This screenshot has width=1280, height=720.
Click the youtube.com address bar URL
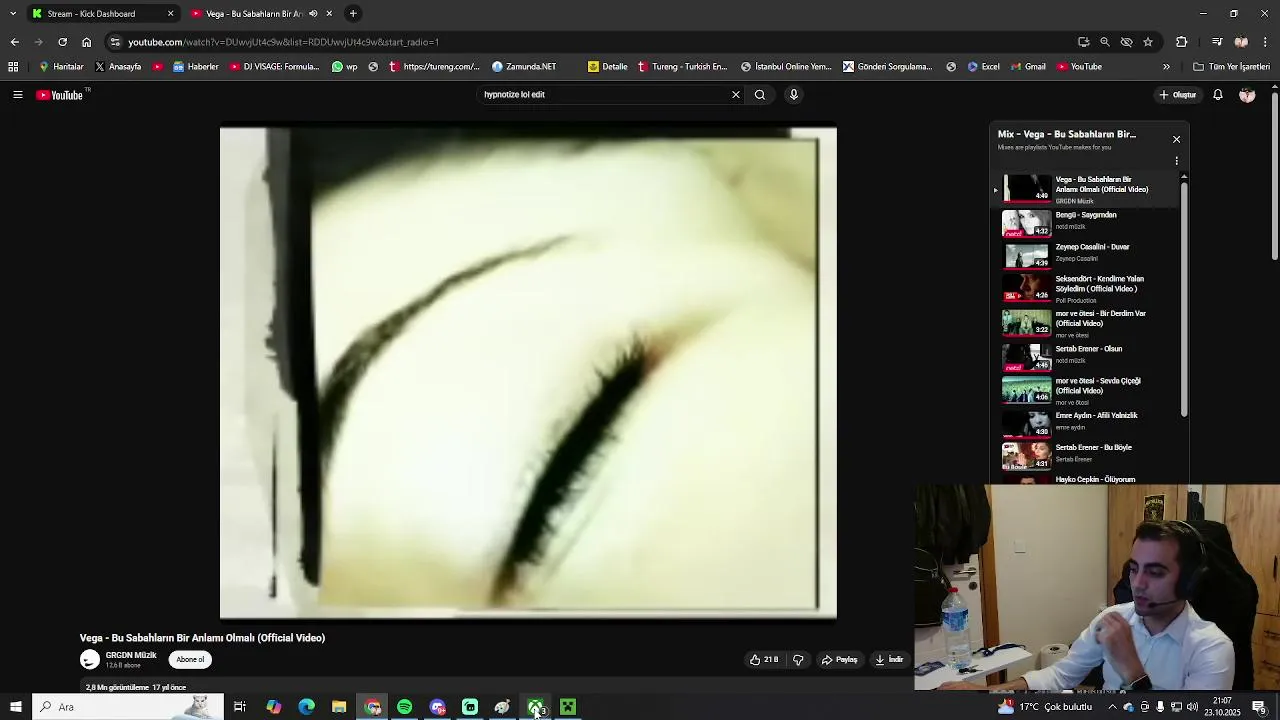point(284,42)
